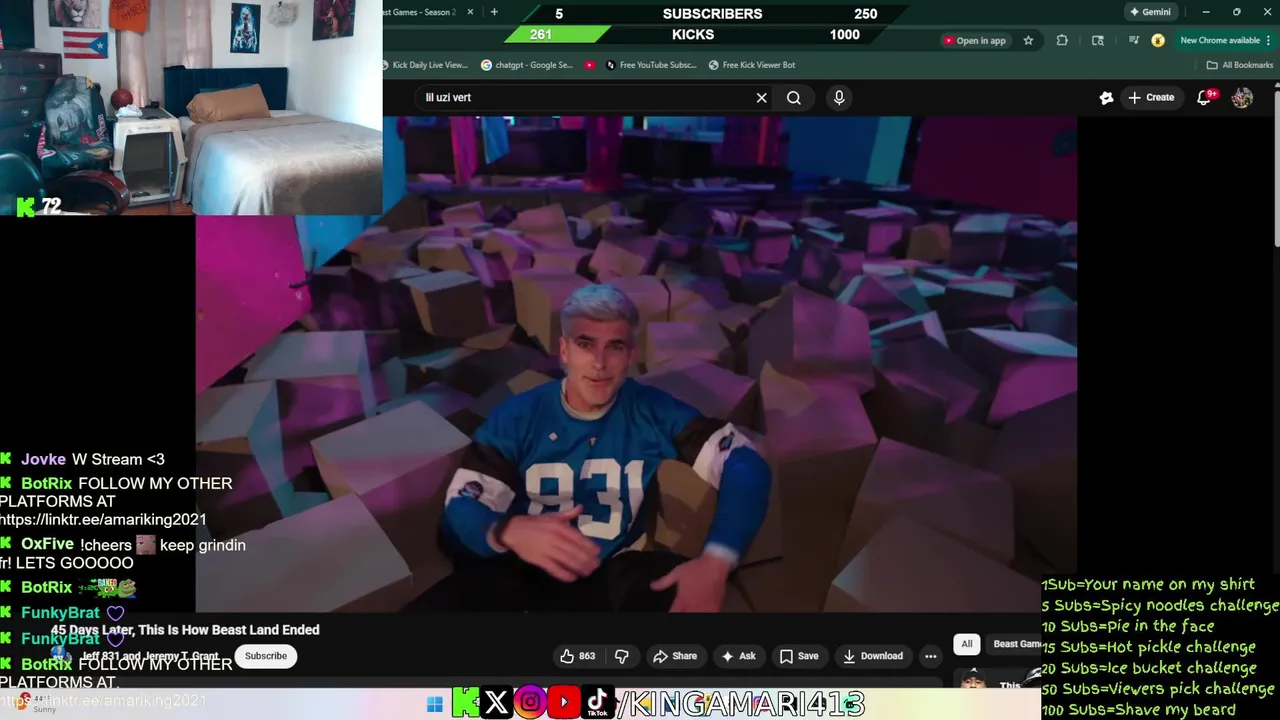Open more actions three-dot menu under video

pos(931,656)
